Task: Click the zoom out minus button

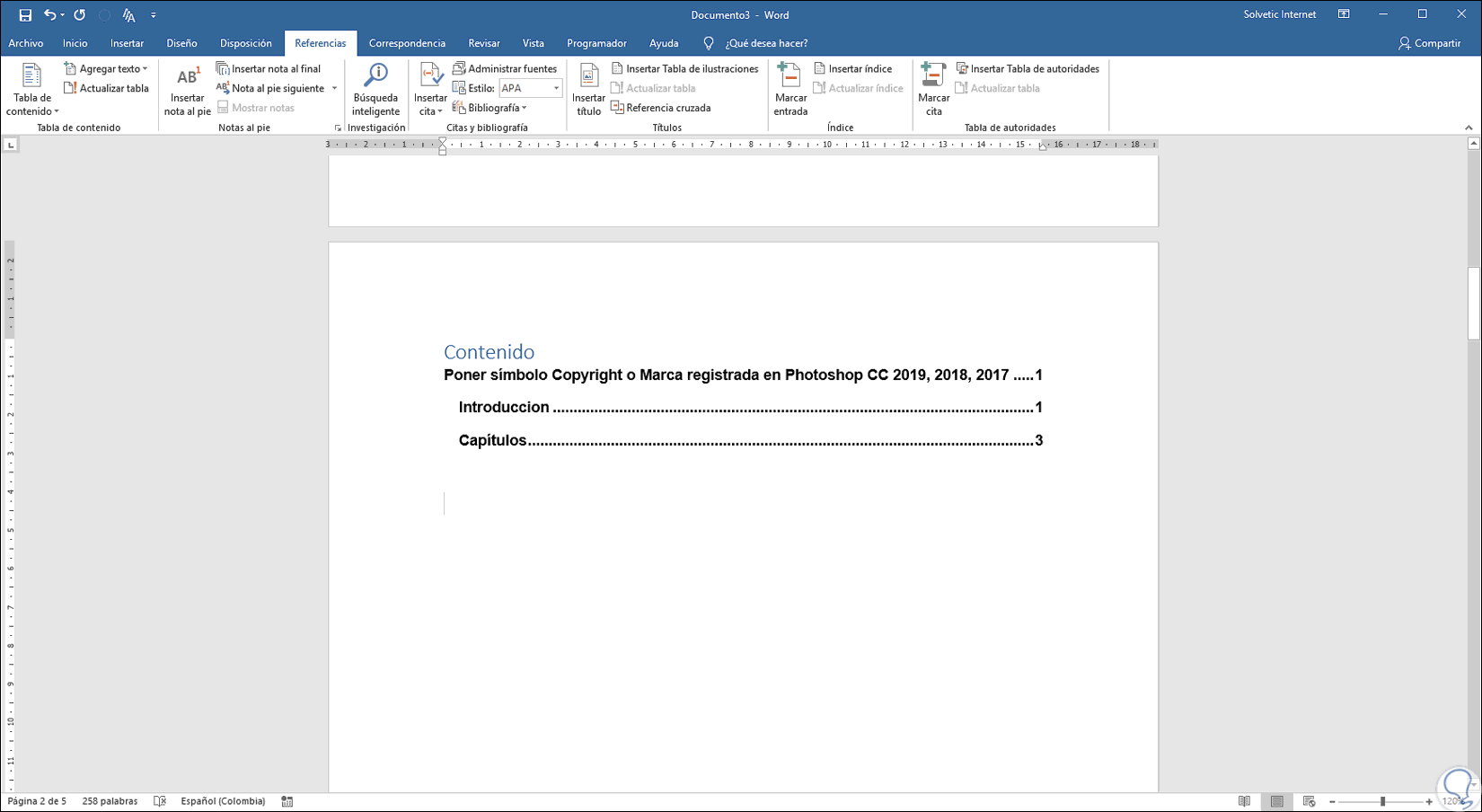Action: [x=1332, y=801]
